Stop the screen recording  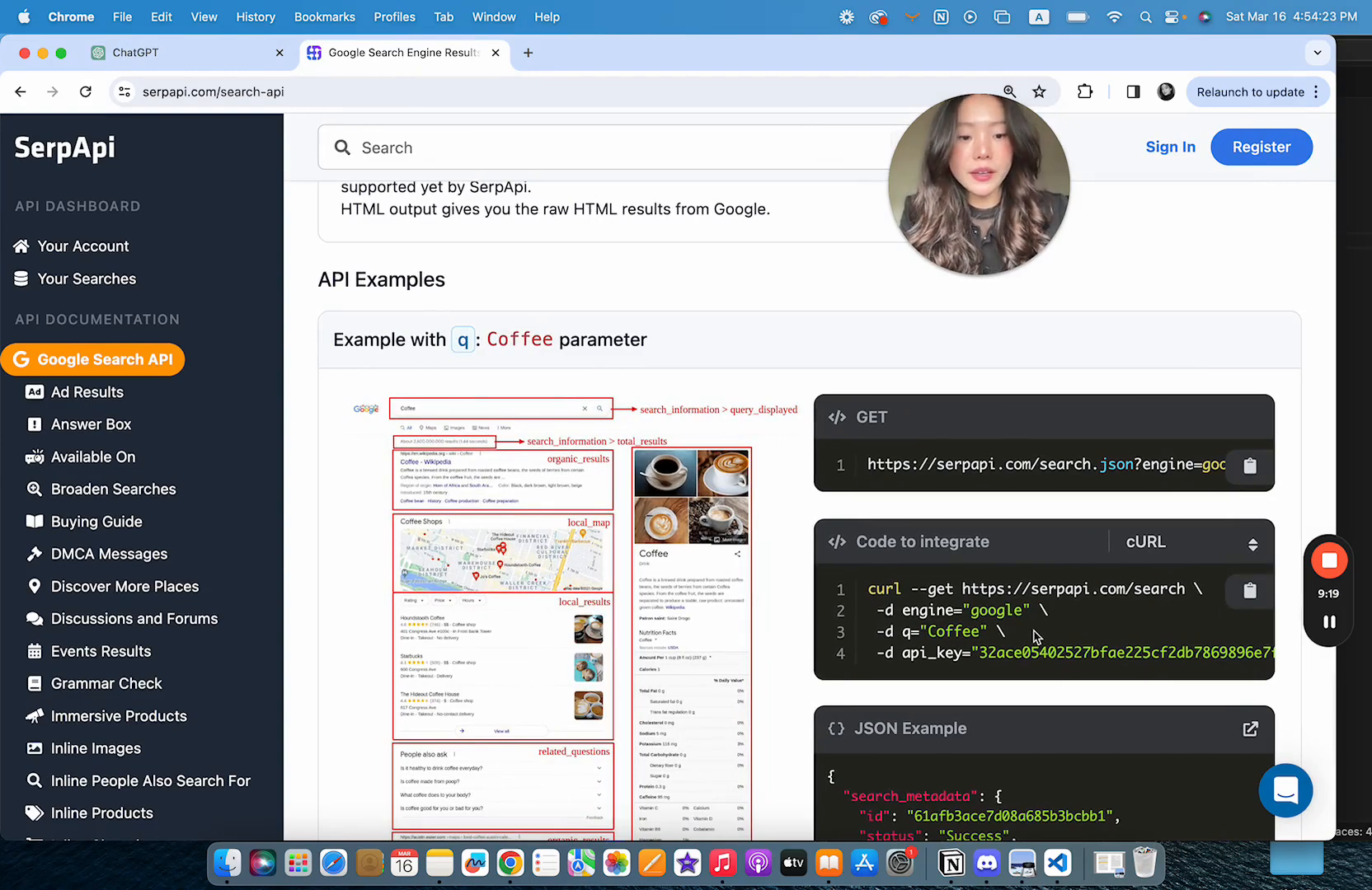[x=1328, y=561]
